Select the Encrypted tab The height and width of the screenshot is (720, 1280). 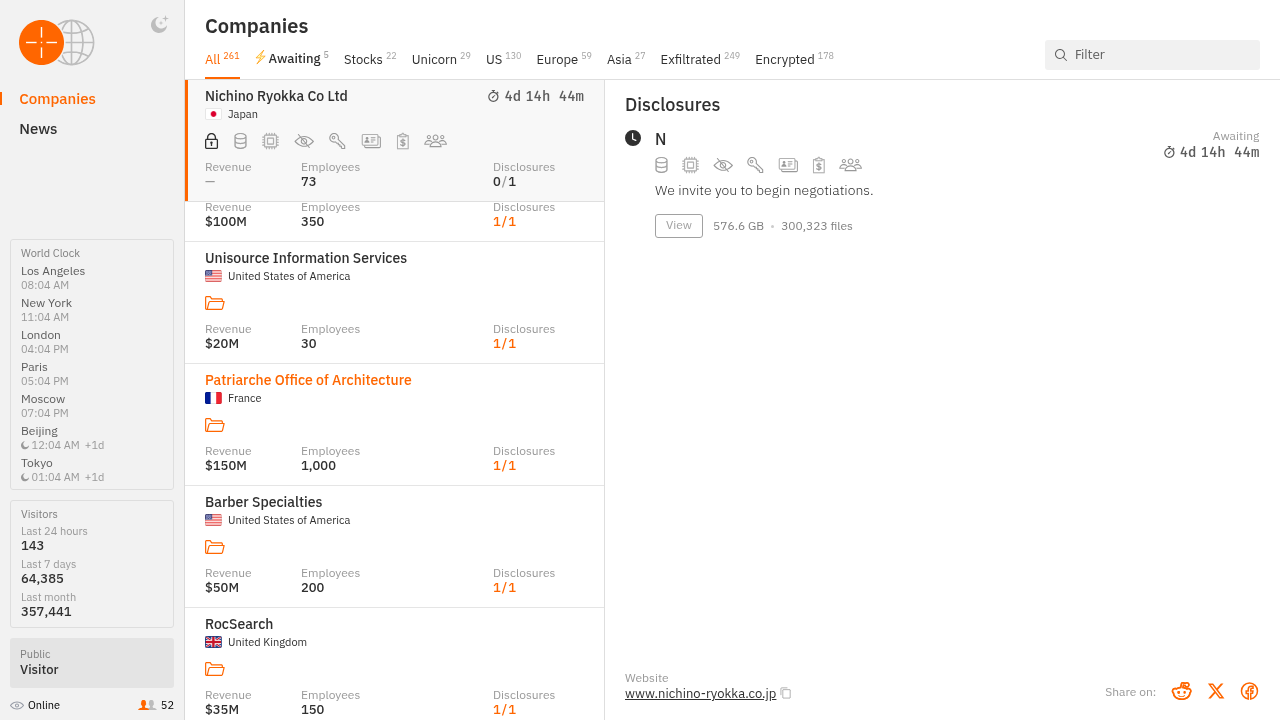(x=794, y=58)
